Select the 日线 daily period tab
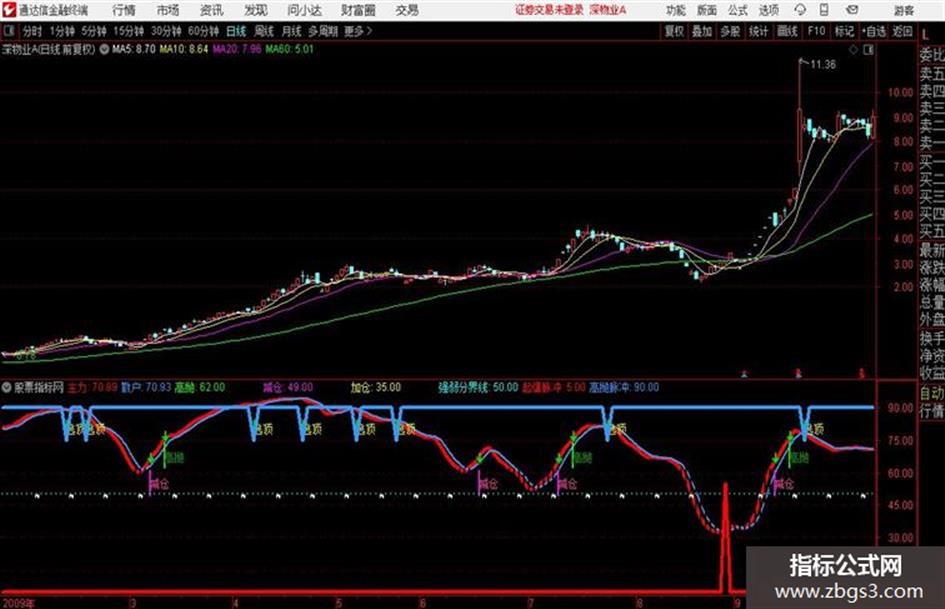945x609 pixels. (236, 31)
